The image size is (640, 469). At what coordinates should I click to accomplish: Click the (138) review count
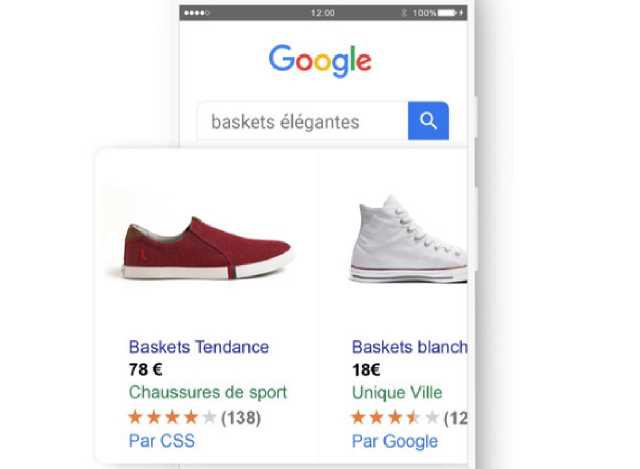click(241, 418)
